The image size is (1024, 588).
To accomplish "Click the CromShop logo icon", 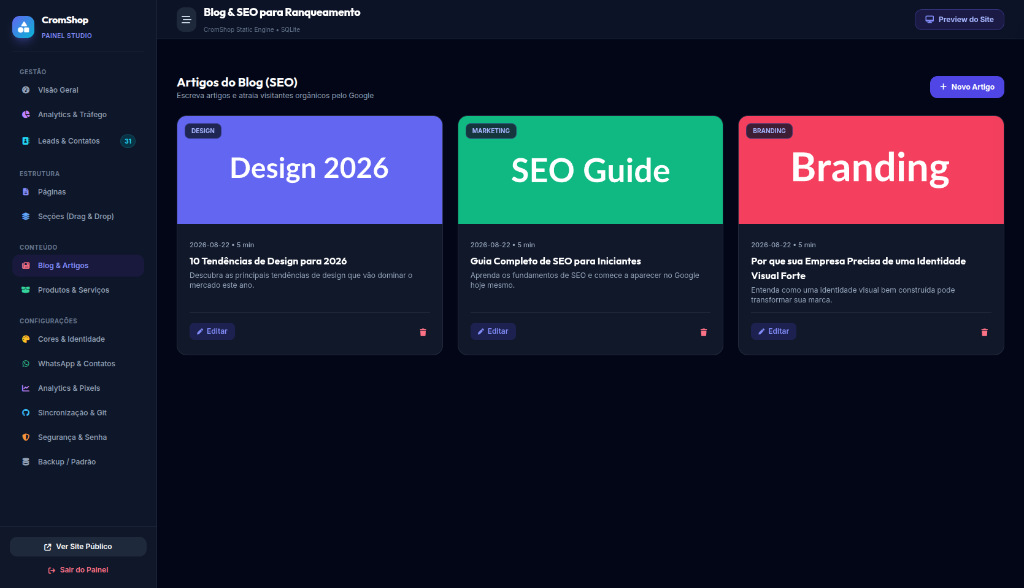I will (x=24, y=27).
